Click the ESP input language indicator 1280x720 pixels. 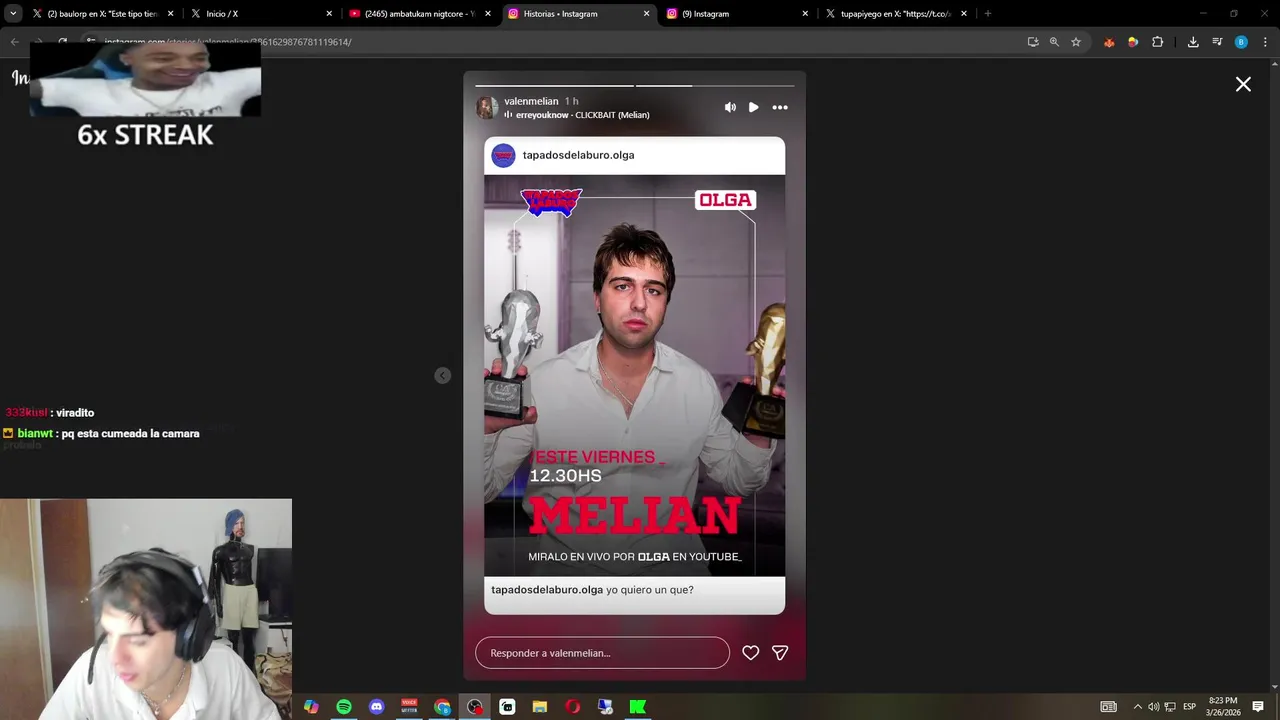tap(1190, 707)
